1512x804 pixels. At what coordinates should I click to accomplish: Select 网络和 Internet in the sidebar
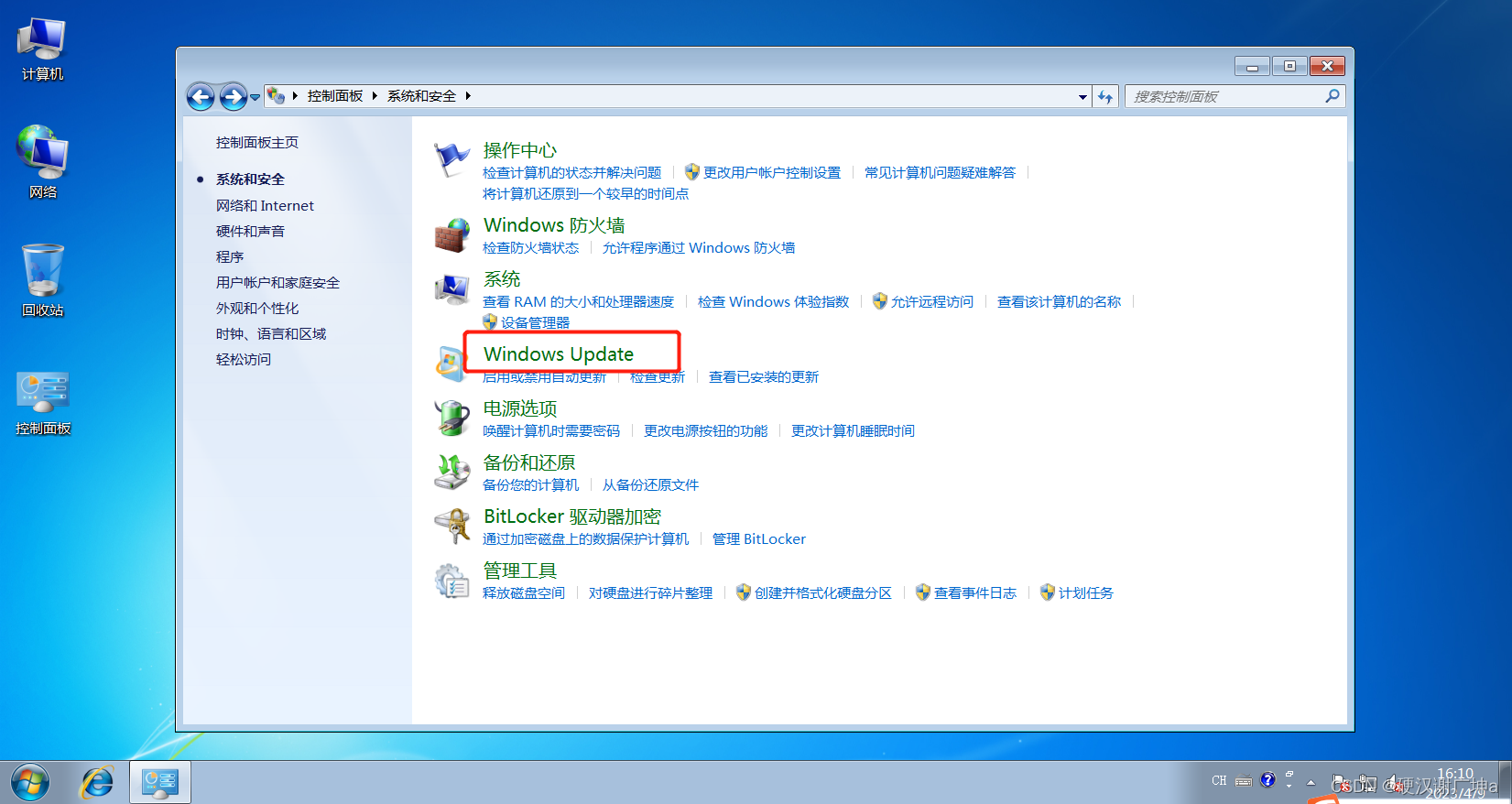(265, 205)
